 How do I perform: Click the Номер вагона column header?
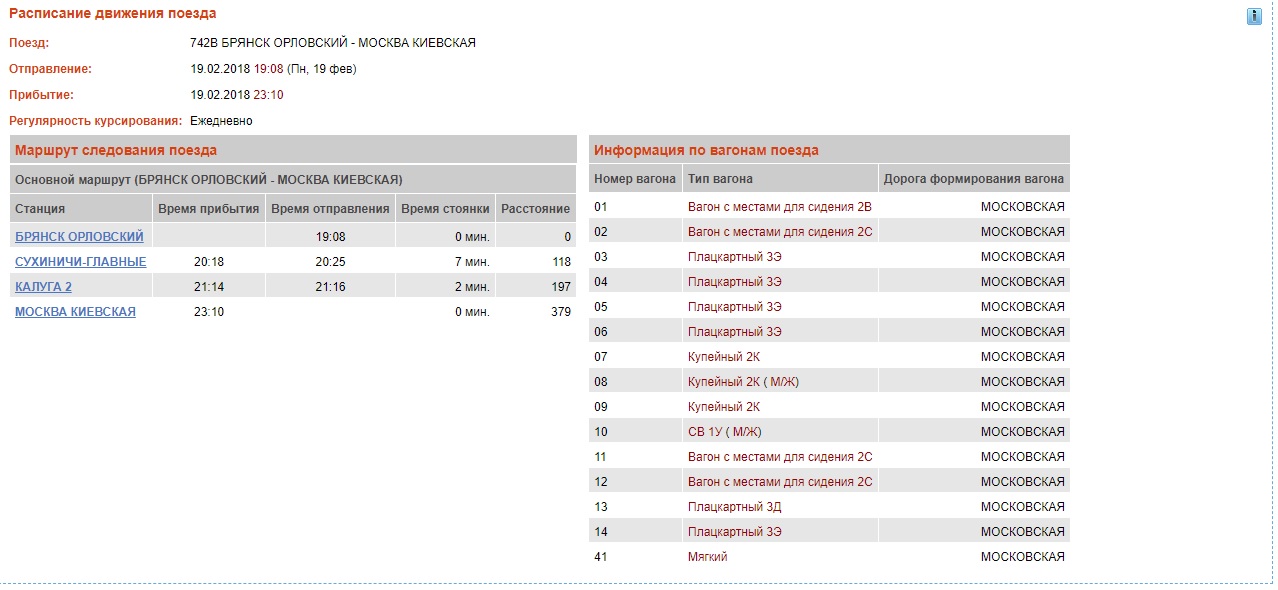(x=634, y=179)
